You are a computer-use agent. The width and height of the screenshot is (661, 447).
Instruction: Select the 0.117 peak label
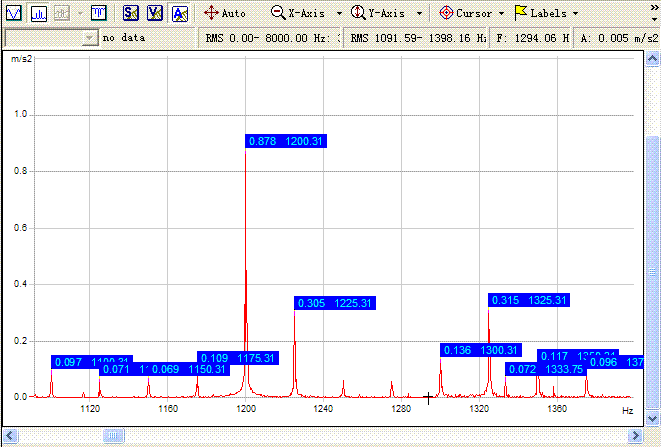tap(578, 355)
